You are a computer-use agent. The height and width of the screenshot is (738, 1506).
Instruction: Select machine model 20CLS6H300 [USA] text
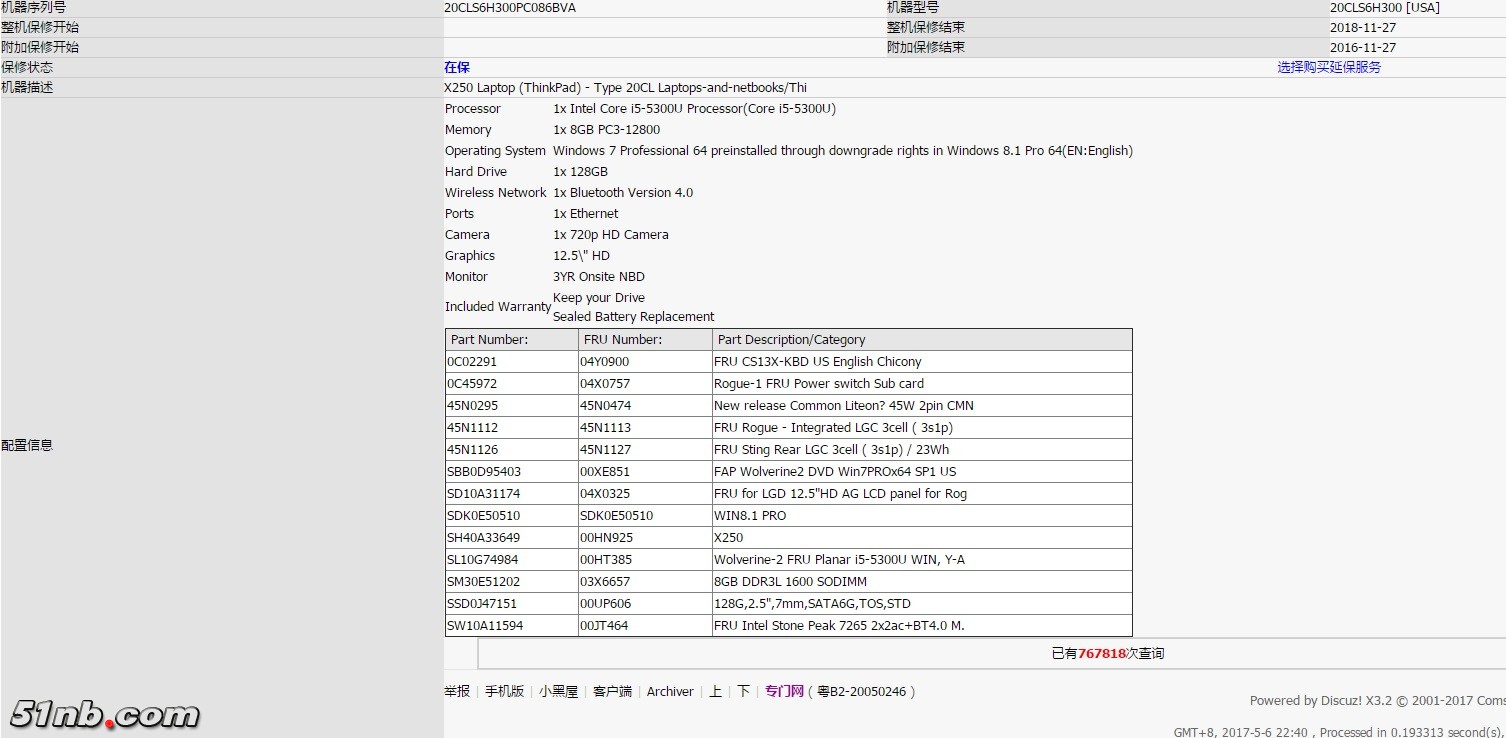[1385, 8]
